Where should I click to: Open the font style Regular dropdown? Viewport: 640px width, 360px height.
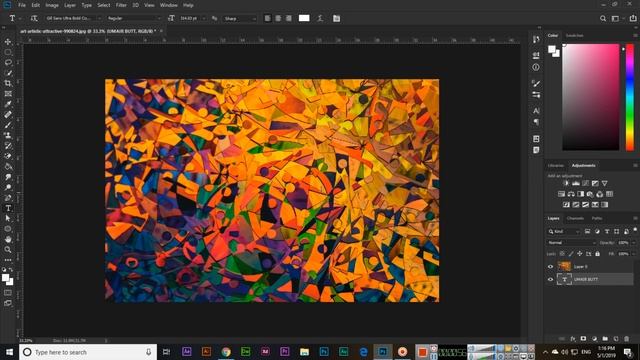point(134,18)
